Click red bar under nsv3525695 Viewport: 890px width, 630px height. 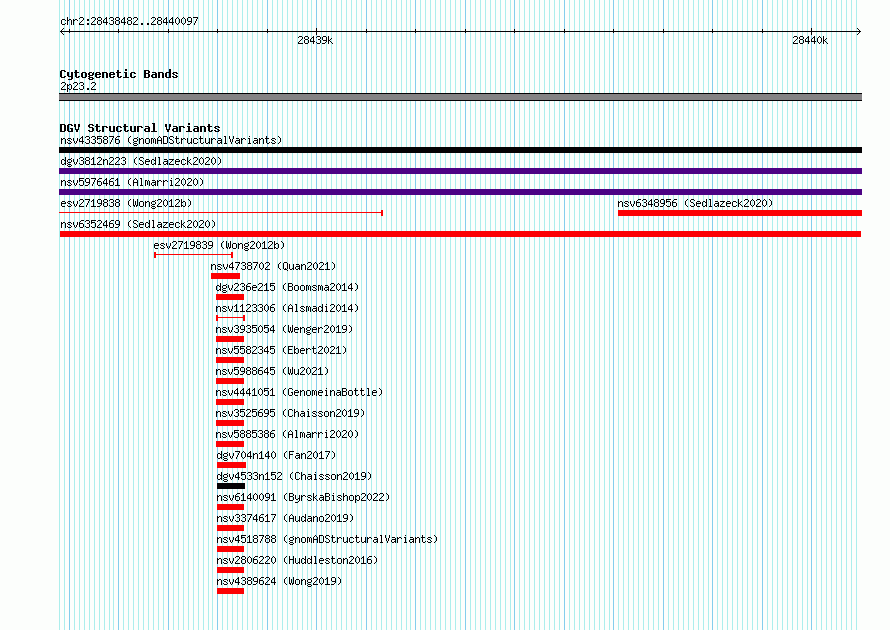click(x=230, y=423)
